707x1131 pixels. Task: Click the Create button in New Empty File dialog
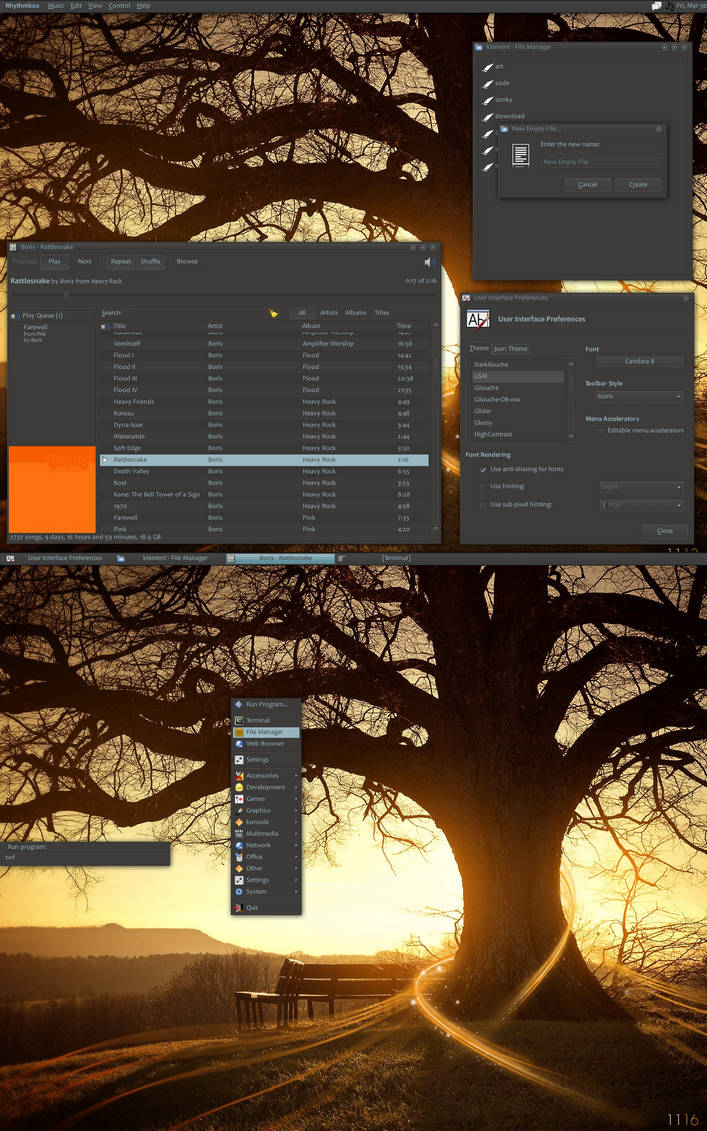638,185
